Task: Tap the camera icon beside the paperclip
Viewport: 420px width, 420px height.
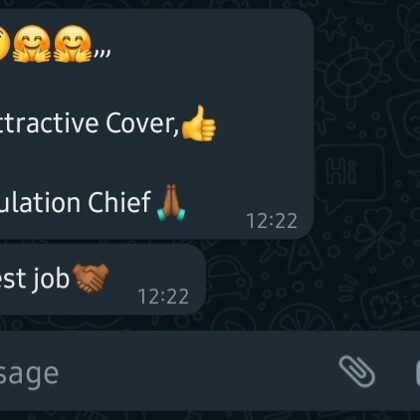Action: click(418, 373)
